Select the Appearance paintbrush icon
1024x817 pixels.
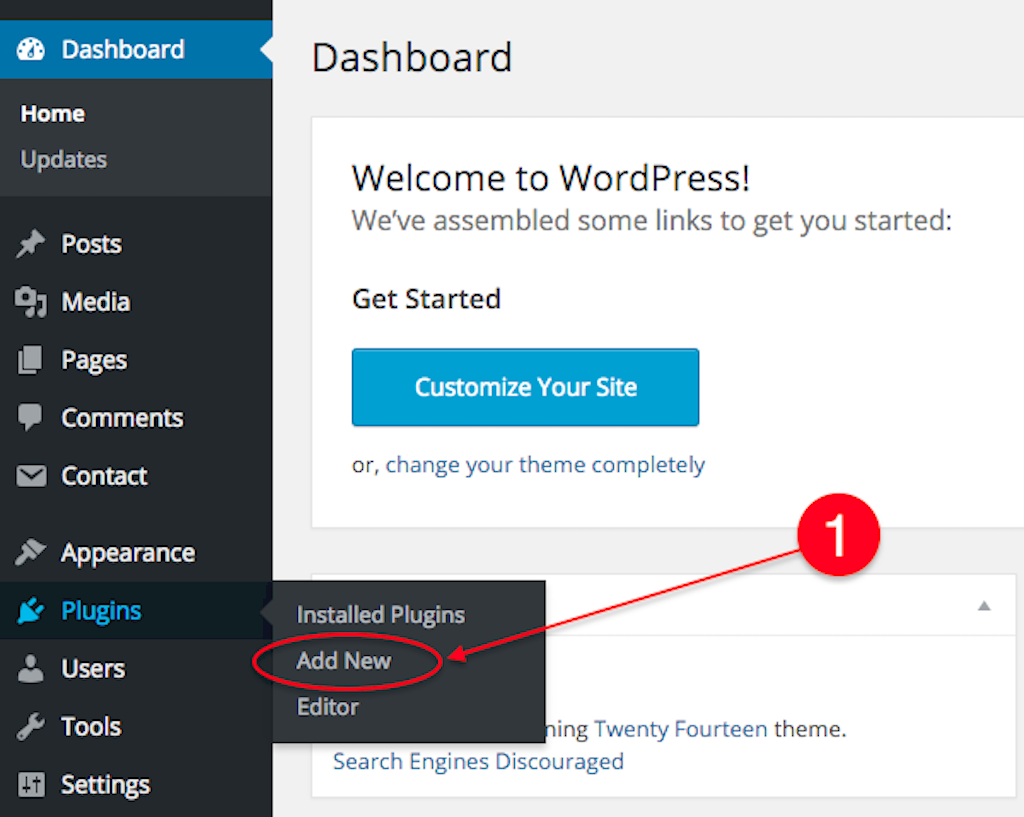pos(31,553)
